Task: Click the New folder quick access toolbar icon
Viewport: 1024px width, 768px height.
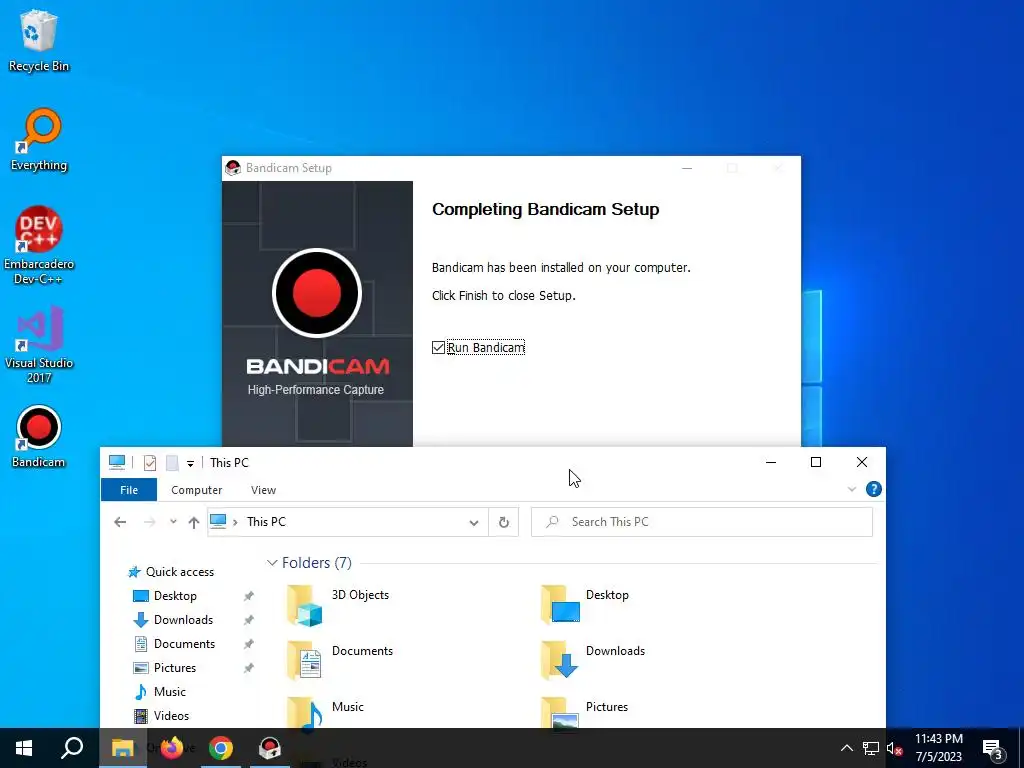Action: coord(172,463)
